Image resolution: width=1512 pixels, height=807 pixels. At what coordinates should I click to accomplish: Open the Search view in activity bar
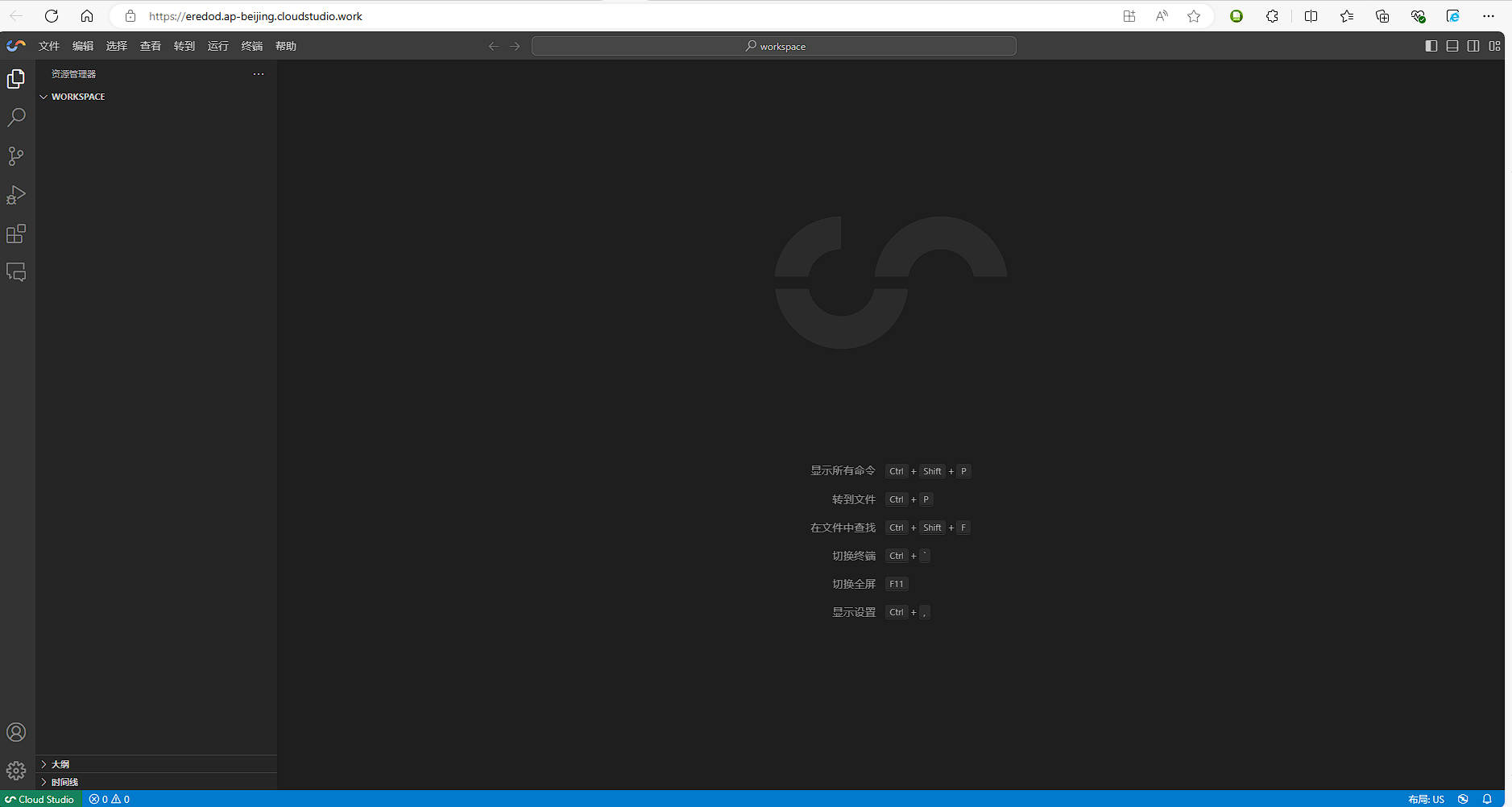[16, 118]
